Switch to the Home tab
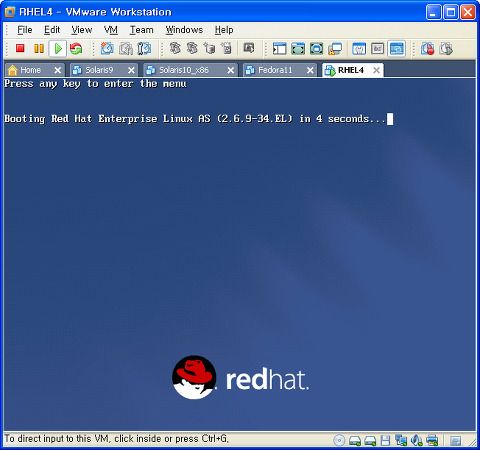The width and height of the screenshot is (480, 450). point(30,70)
